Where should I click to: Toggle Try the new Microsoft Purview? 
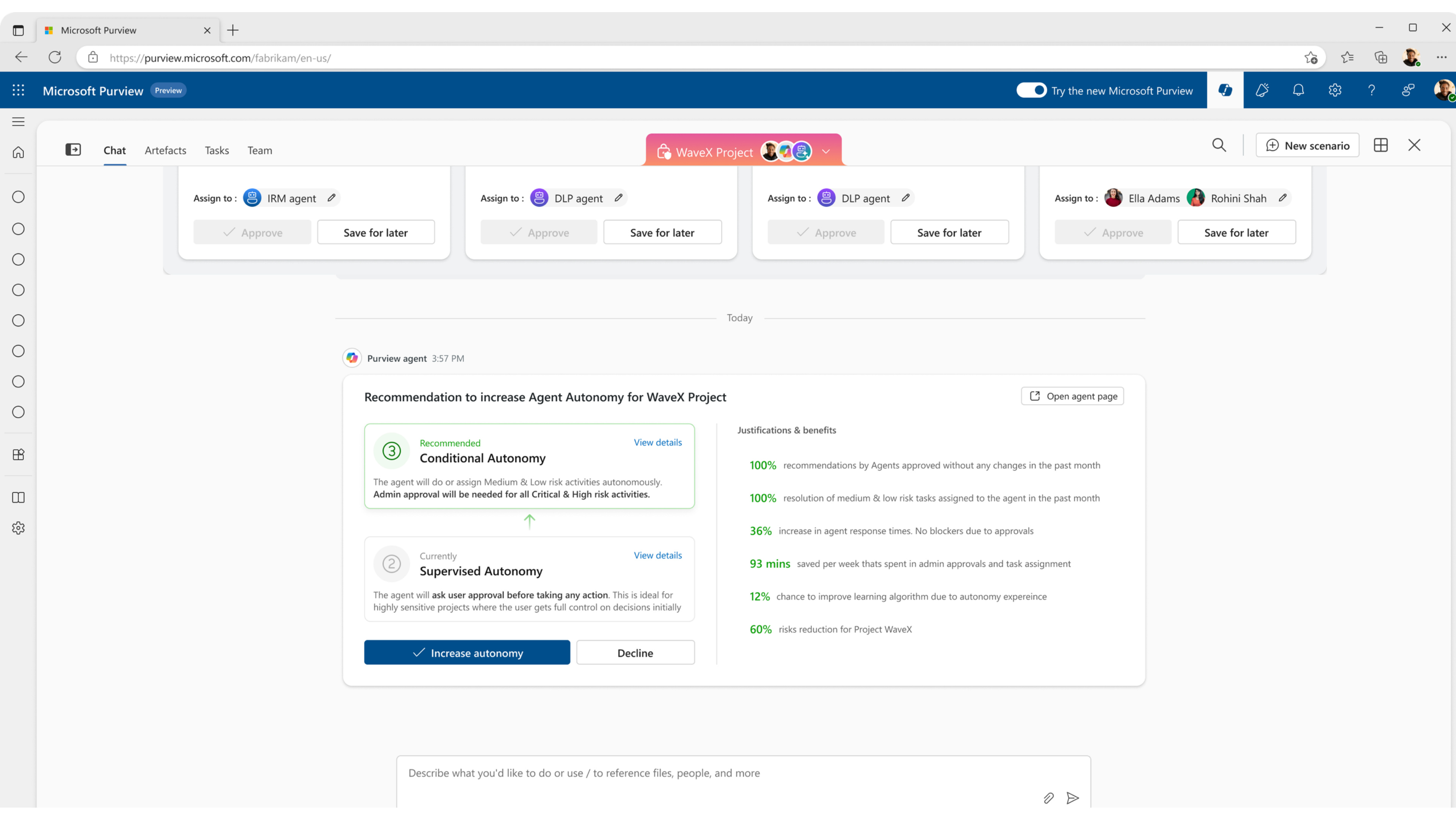pos(1031,91)
